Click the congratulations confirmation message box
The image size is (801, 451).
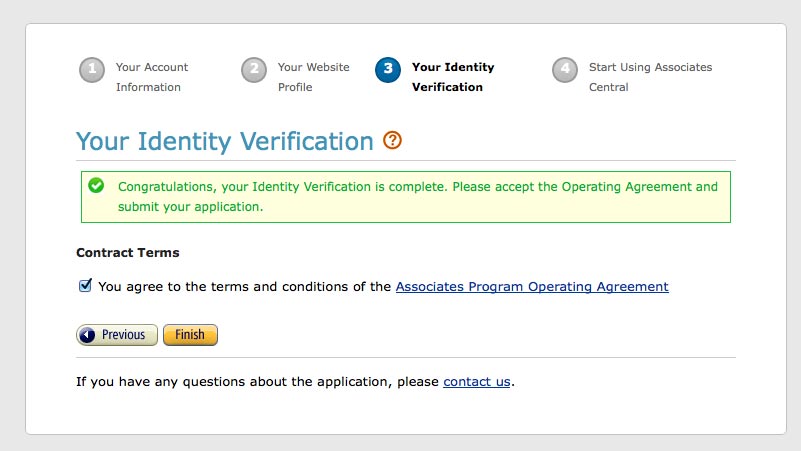(406, 197)
